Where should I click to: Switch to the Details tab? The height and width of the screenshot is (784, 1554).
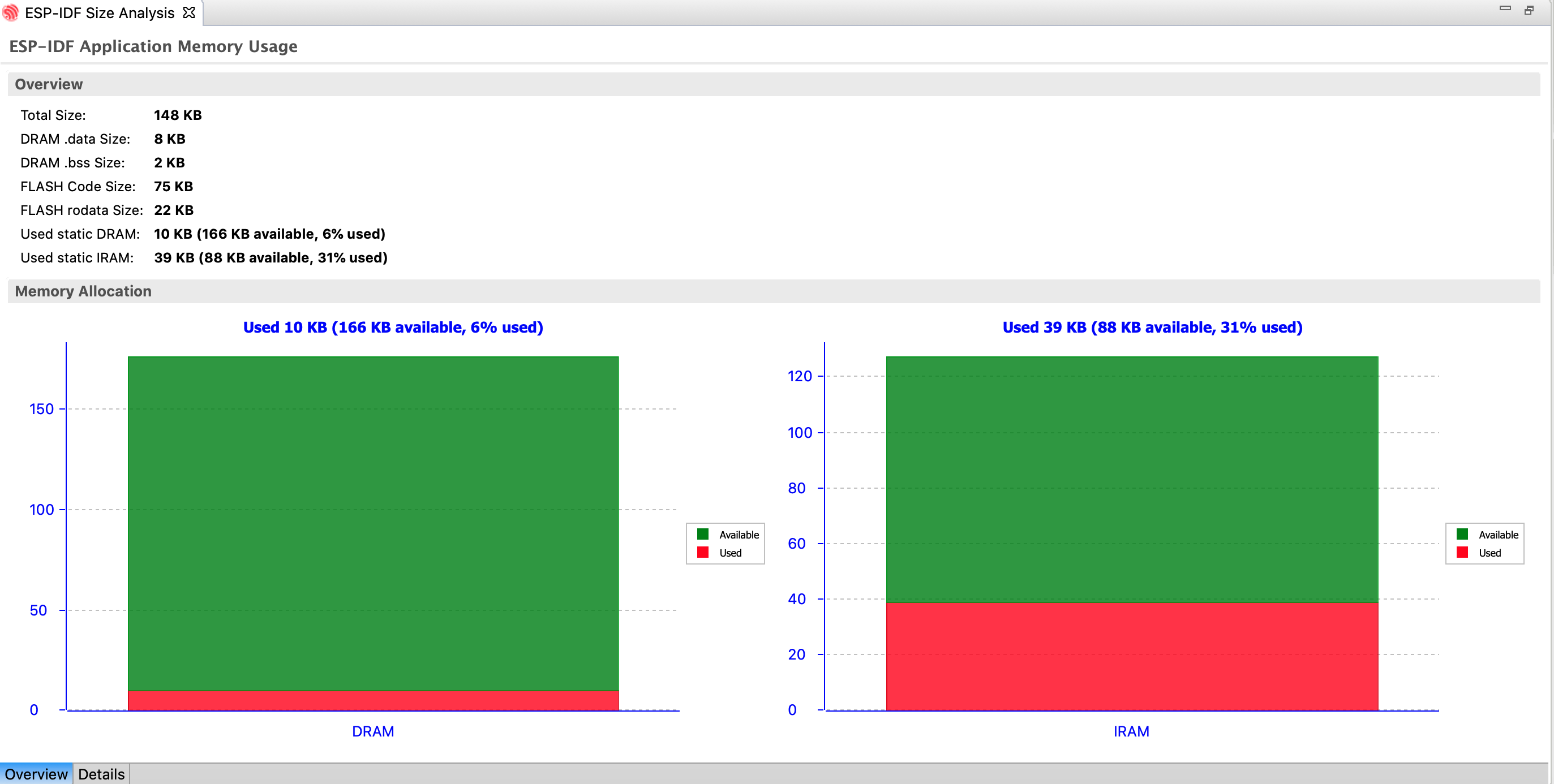pyautogui.click(x=101, y=774)
